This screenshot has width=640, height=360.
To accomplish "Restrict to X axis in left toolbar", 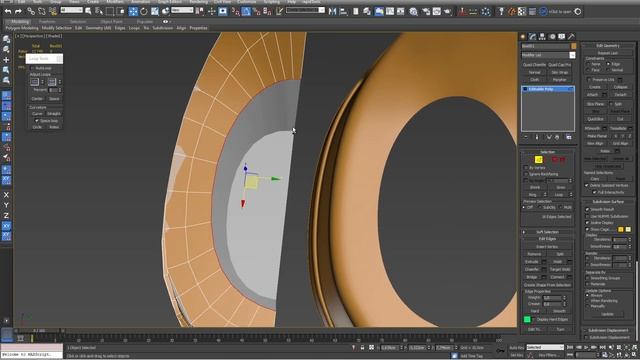I will coord(6,195).
